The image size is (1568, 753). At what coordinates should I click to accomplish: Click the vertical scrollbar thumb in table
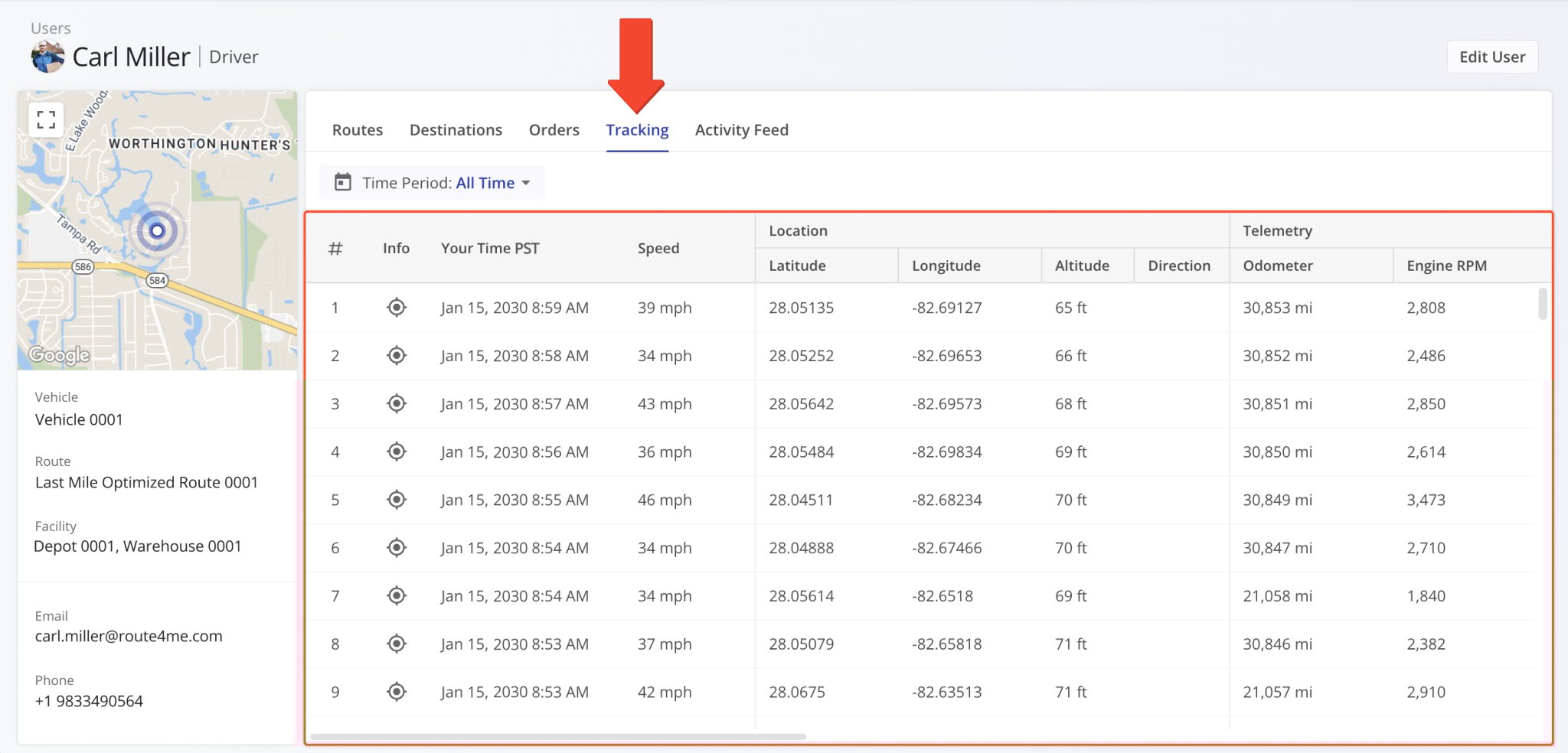click(1542, 304)
